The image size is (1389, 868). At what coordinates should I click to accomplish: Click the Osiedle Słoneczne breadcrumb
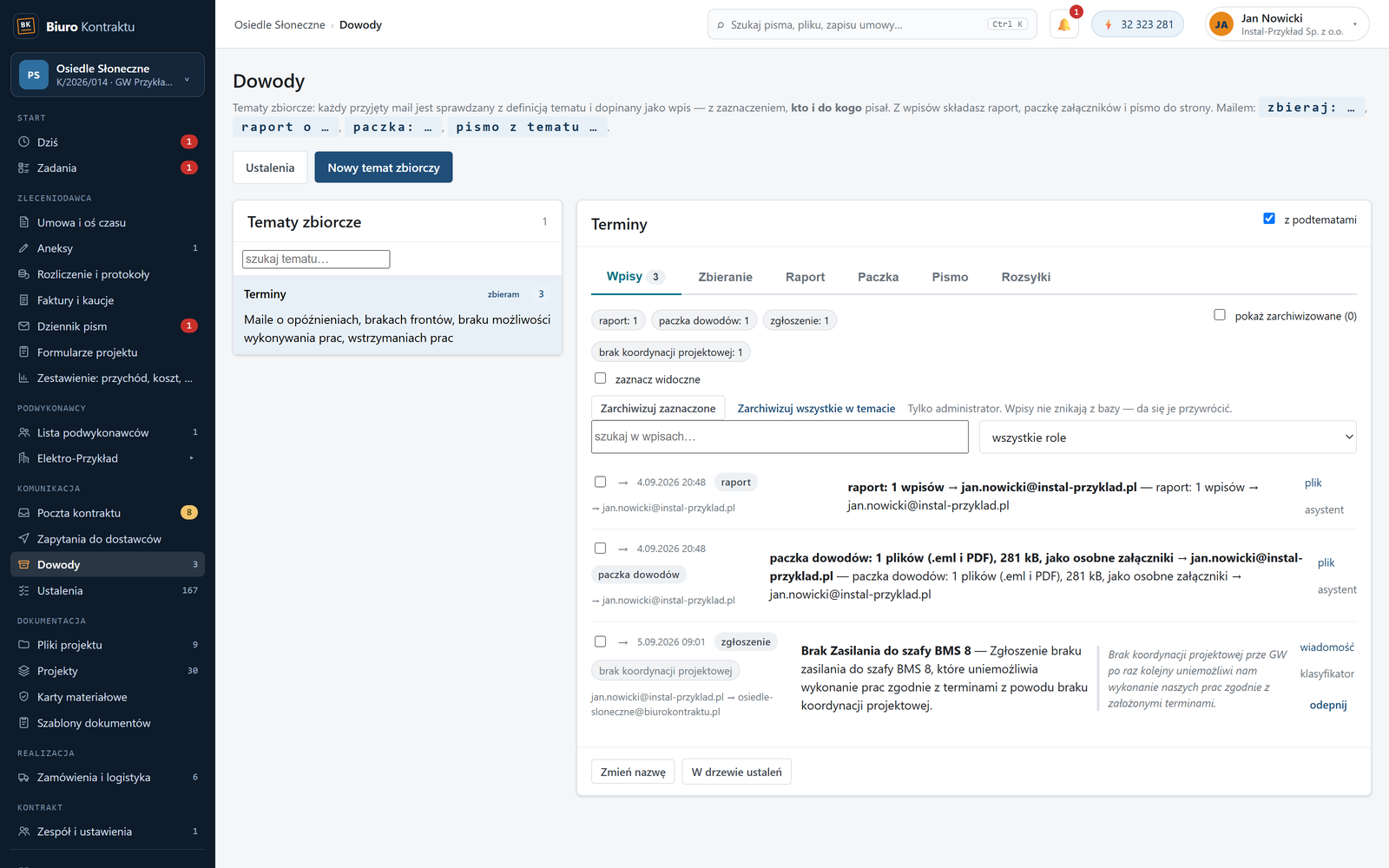point(280,24)
